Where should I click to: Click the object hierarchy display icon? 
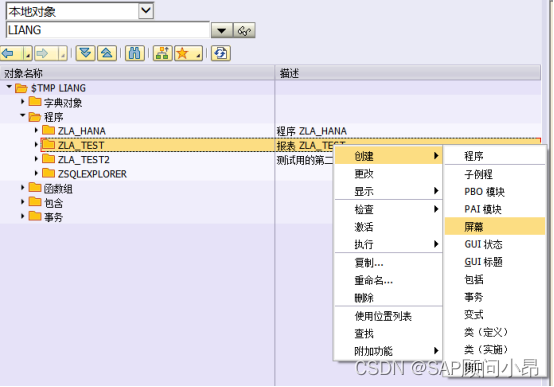pos(163,53)
